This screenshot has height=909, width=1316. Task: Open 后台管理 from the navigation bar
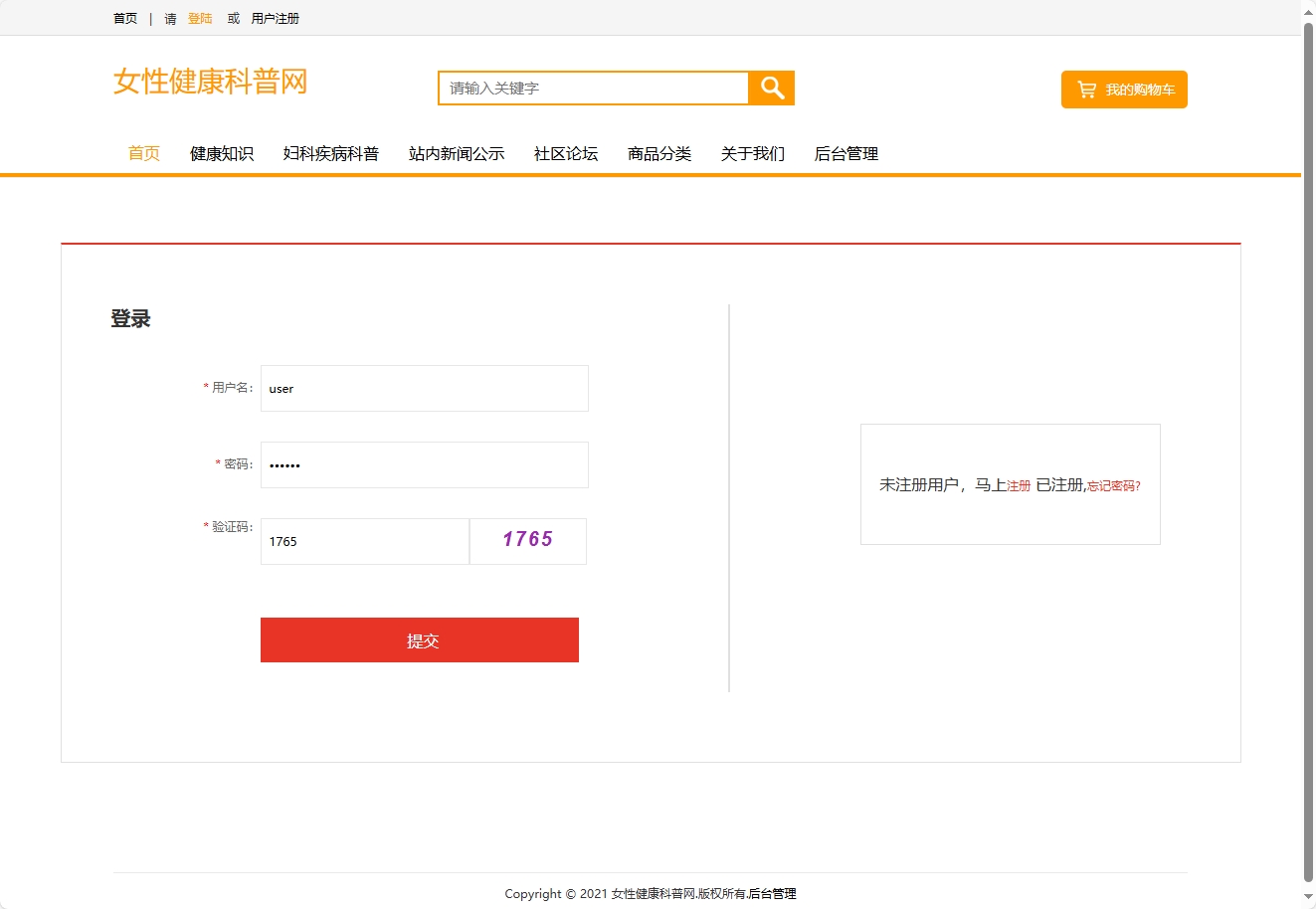846,153
